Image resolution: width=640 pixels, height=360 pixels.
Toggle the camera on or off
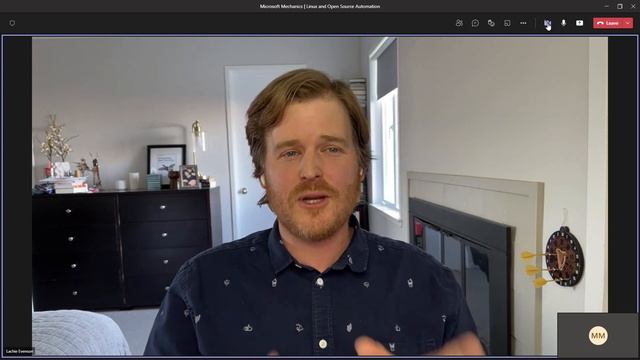(547, 23)
